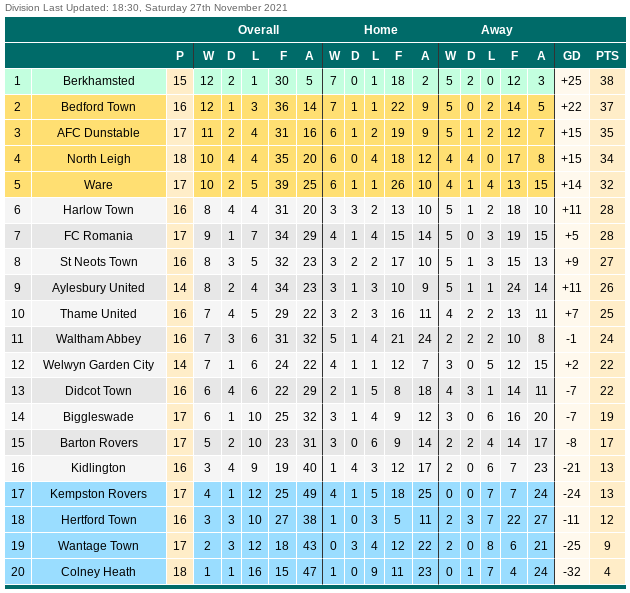The height and width of the screenshot is (593, 630).
Task: Select AFC Dunstable in the table
Action: click(x=98, y=133)
